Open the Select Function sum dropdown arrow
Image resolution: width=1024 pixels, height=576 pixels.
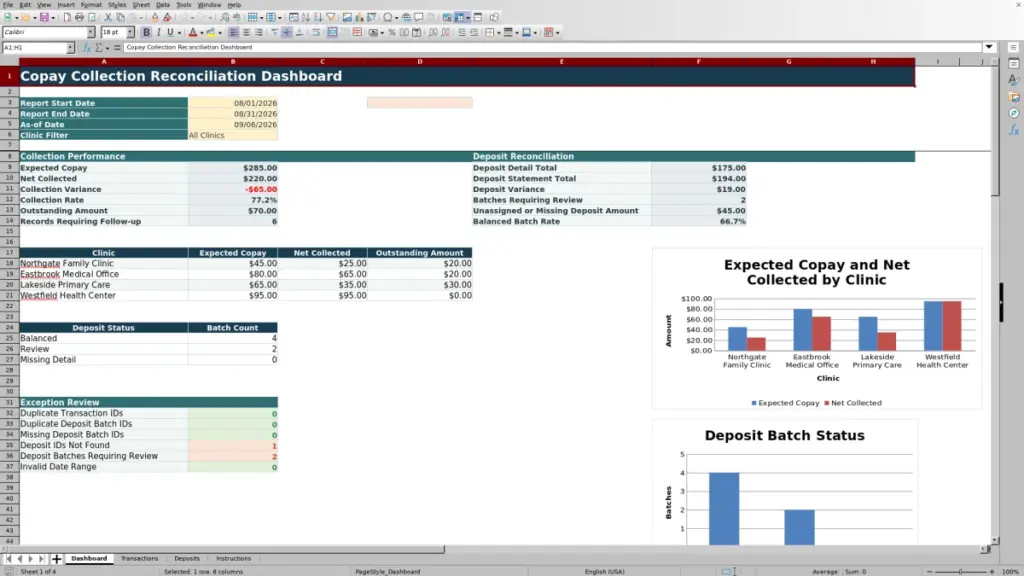point(107,48)
